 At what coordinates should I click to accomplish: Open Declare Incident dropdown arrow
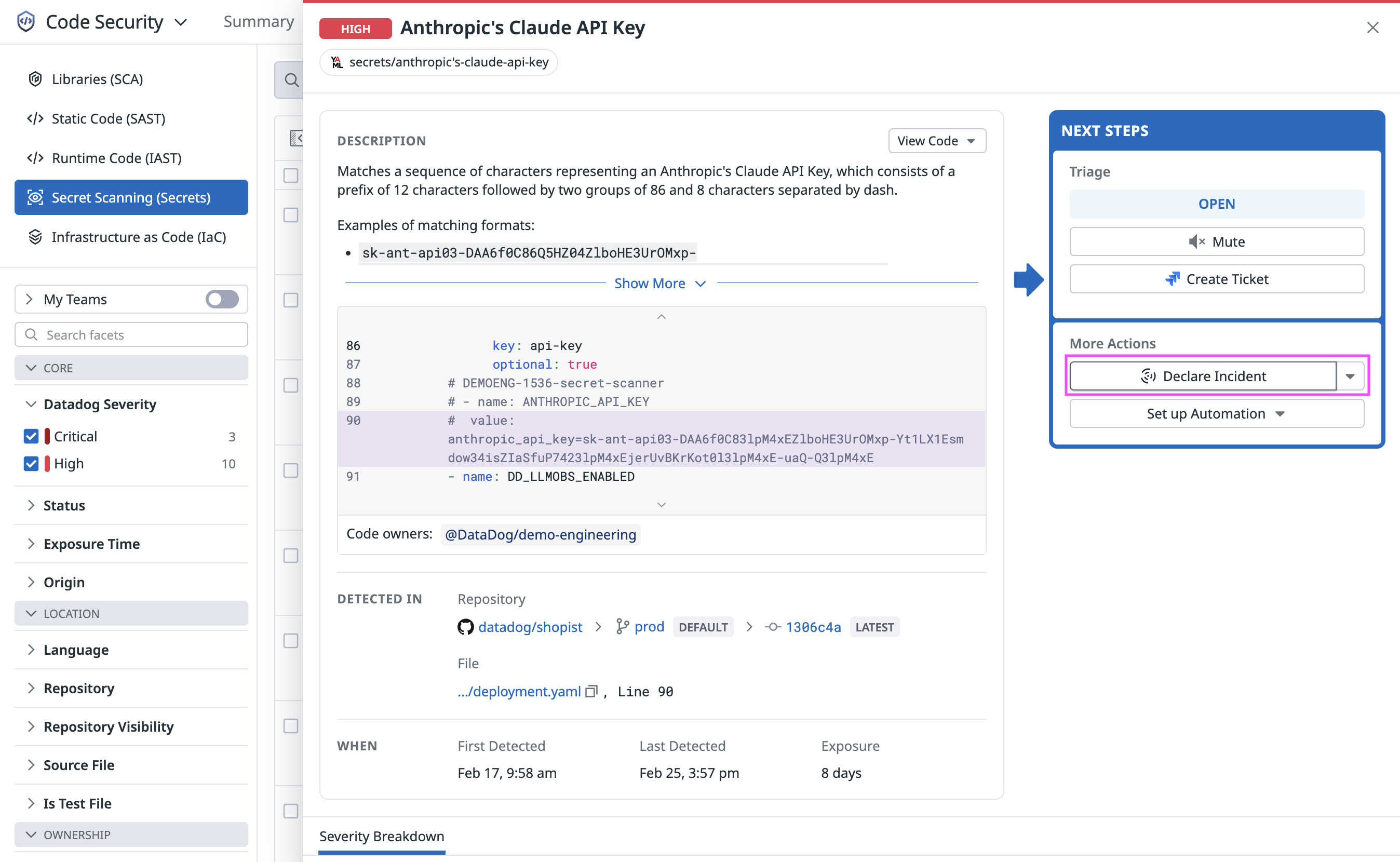click(1349, 376)
